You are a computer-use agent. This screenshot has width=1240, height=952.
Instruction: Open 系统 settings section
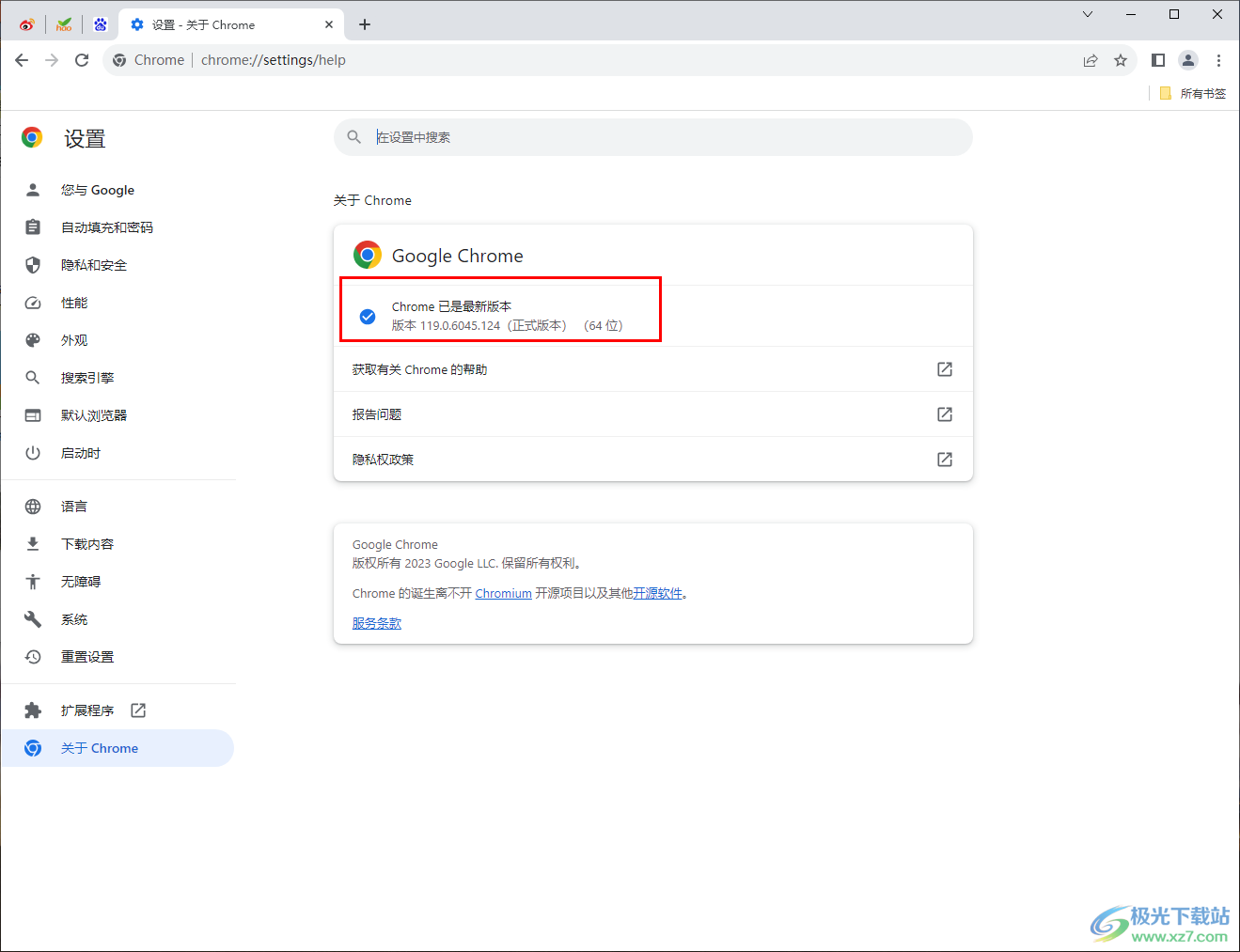tap(118, 619)
